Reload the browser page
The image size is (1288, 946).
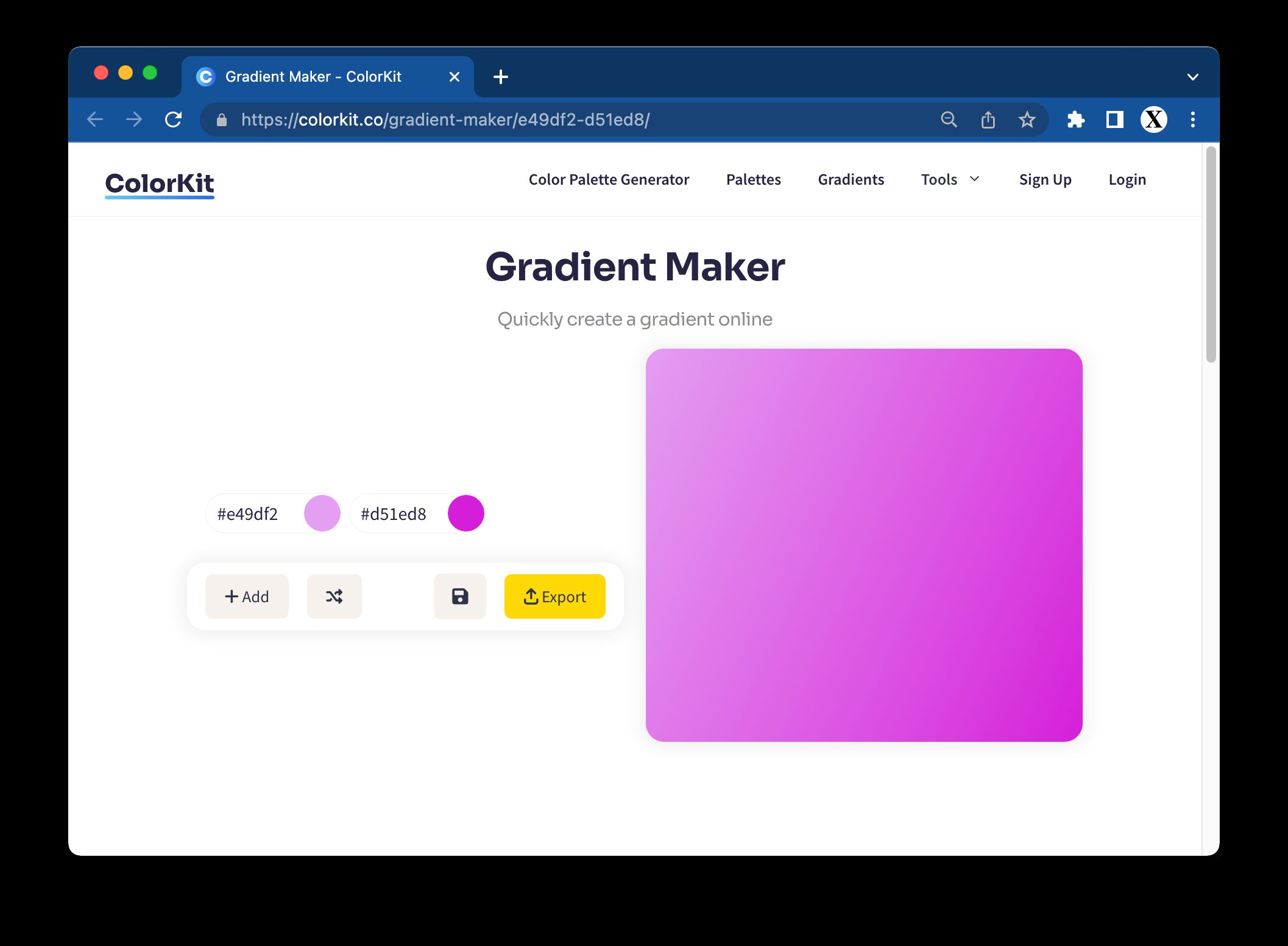[x=174, y=119]
